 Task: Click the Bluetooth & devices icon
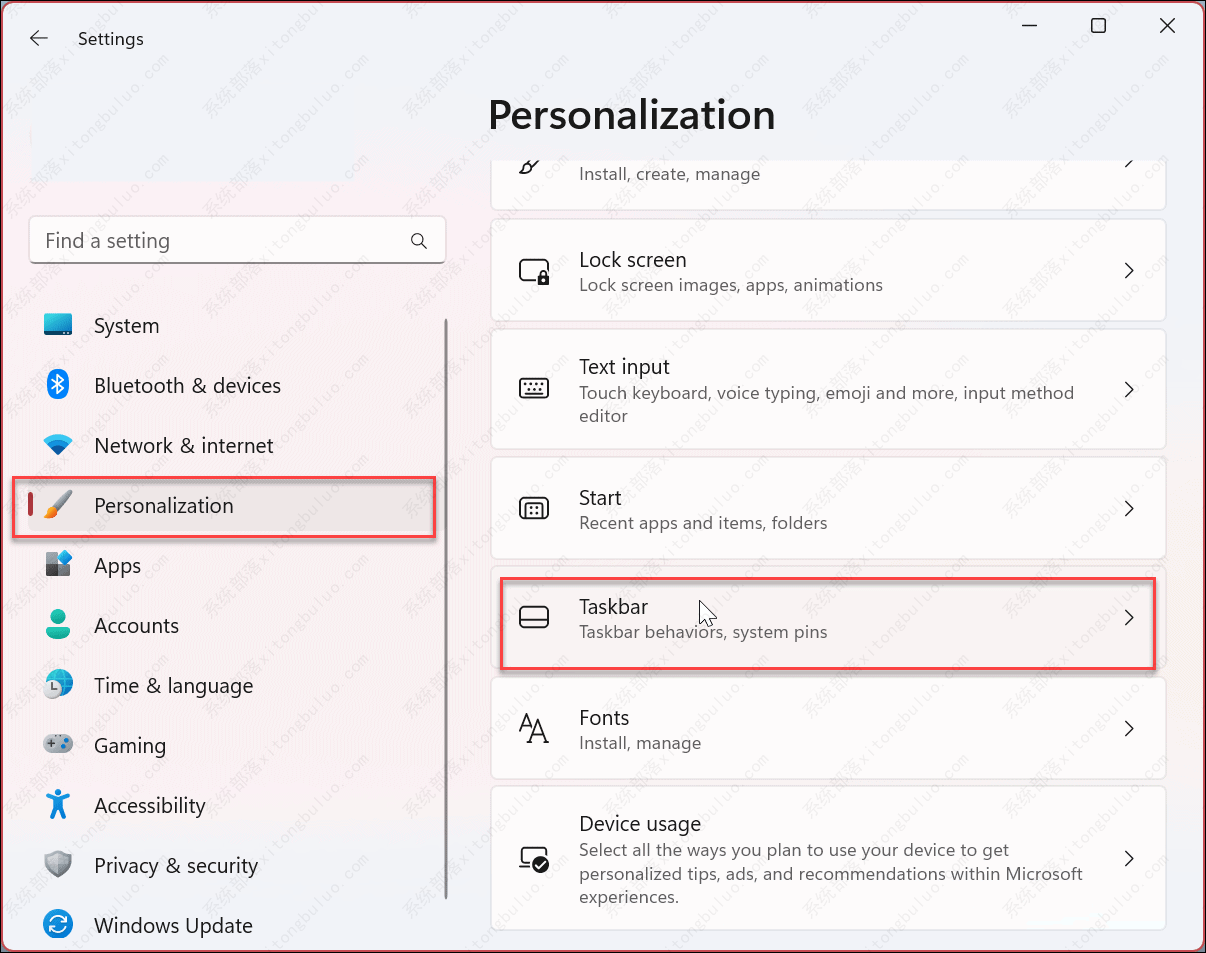57,385
